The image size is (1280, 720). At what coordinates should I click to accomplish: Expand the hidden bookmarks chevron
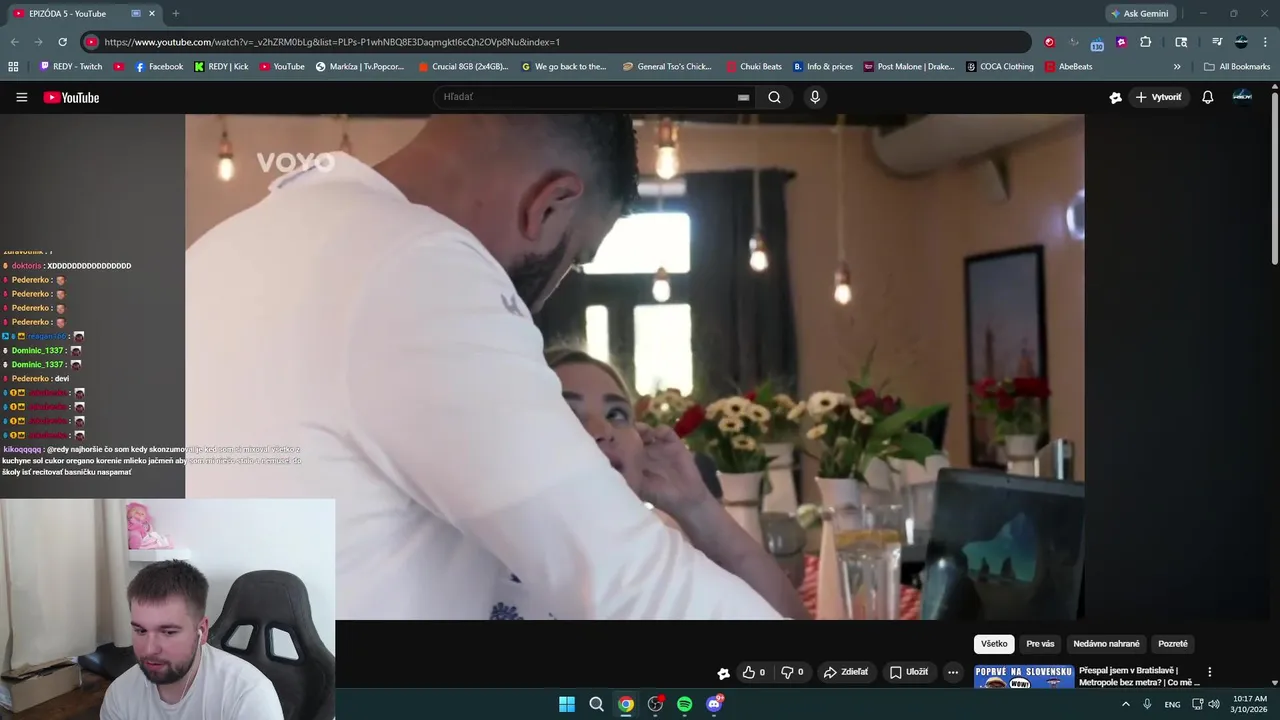tap(1177, 66)
